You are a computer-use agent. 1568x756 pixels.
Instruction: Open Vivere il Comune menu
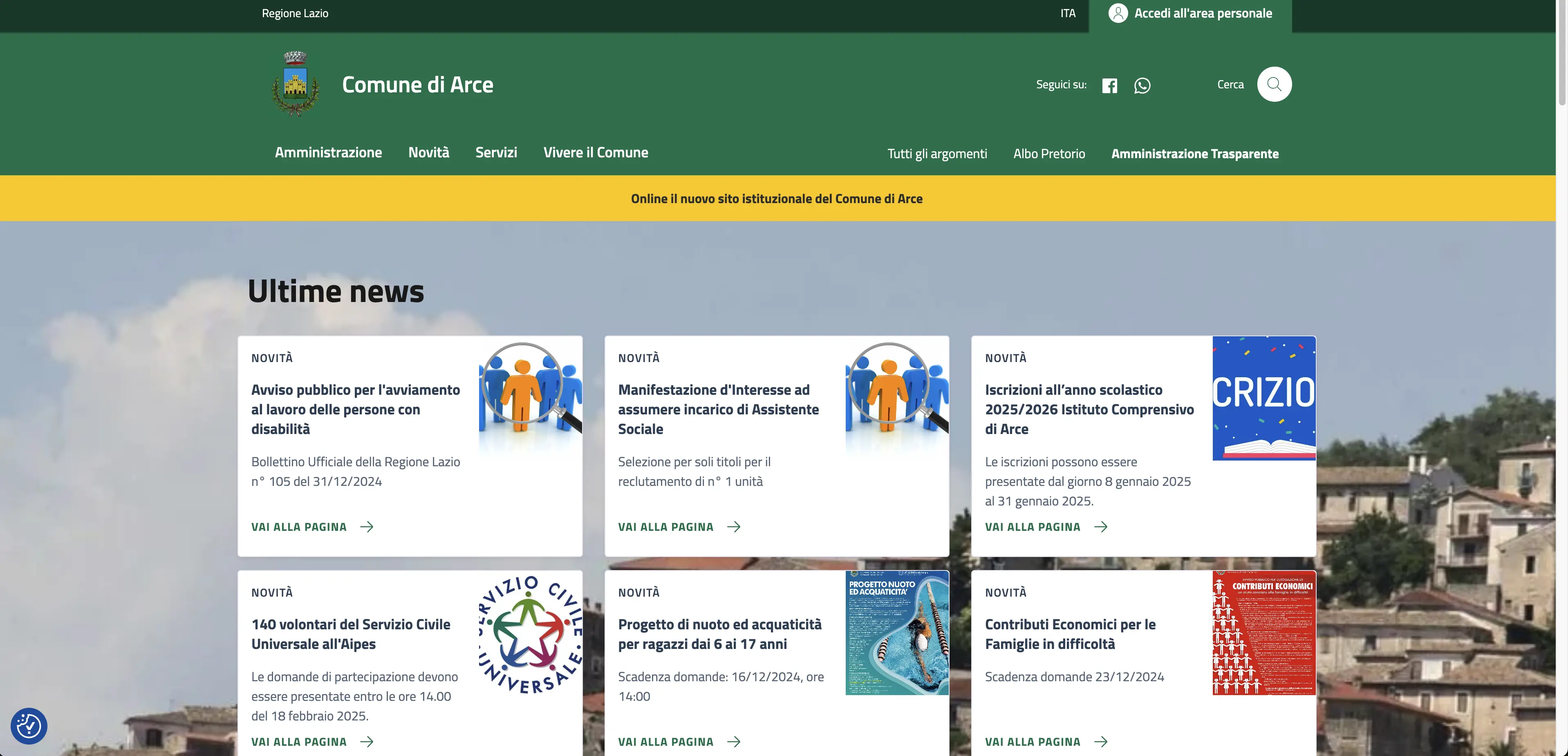point(595,152)
